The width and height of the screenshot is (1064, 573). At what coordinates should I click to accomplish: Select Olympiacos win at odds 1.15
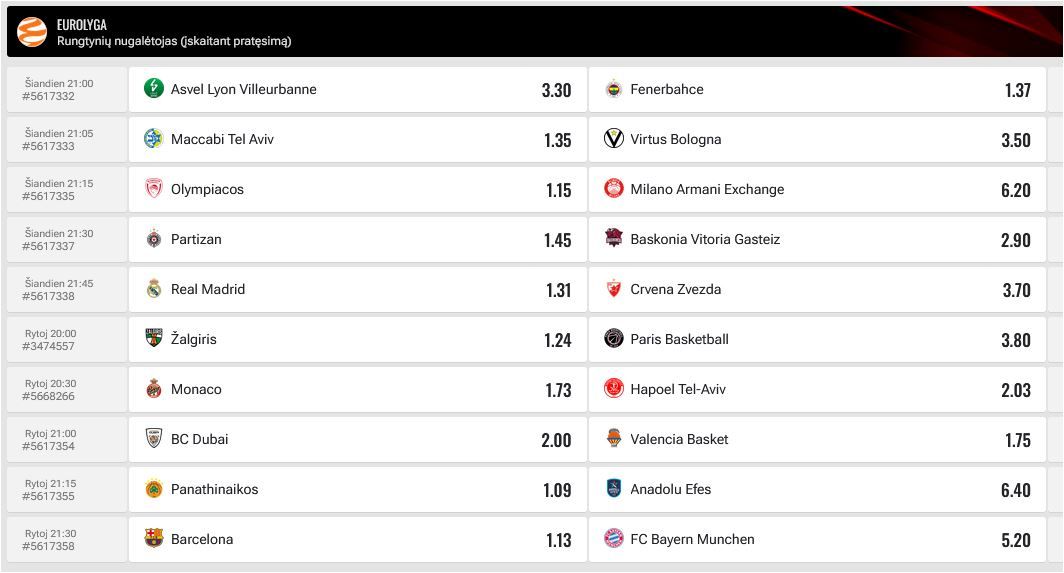558,190
